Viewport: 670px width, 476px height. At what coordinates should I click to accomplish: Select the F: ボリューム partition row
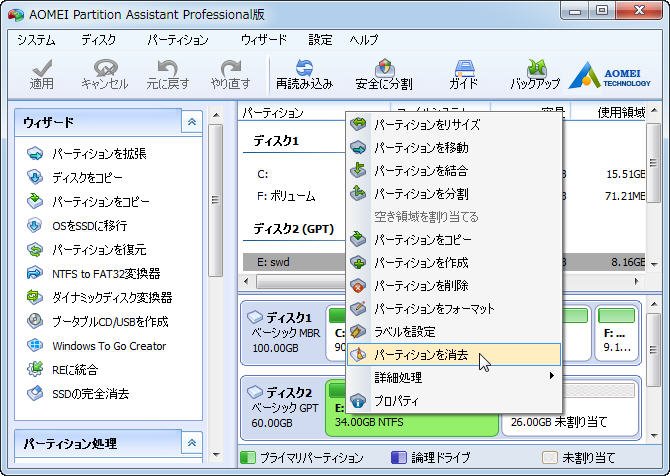[x=444, y=196]
